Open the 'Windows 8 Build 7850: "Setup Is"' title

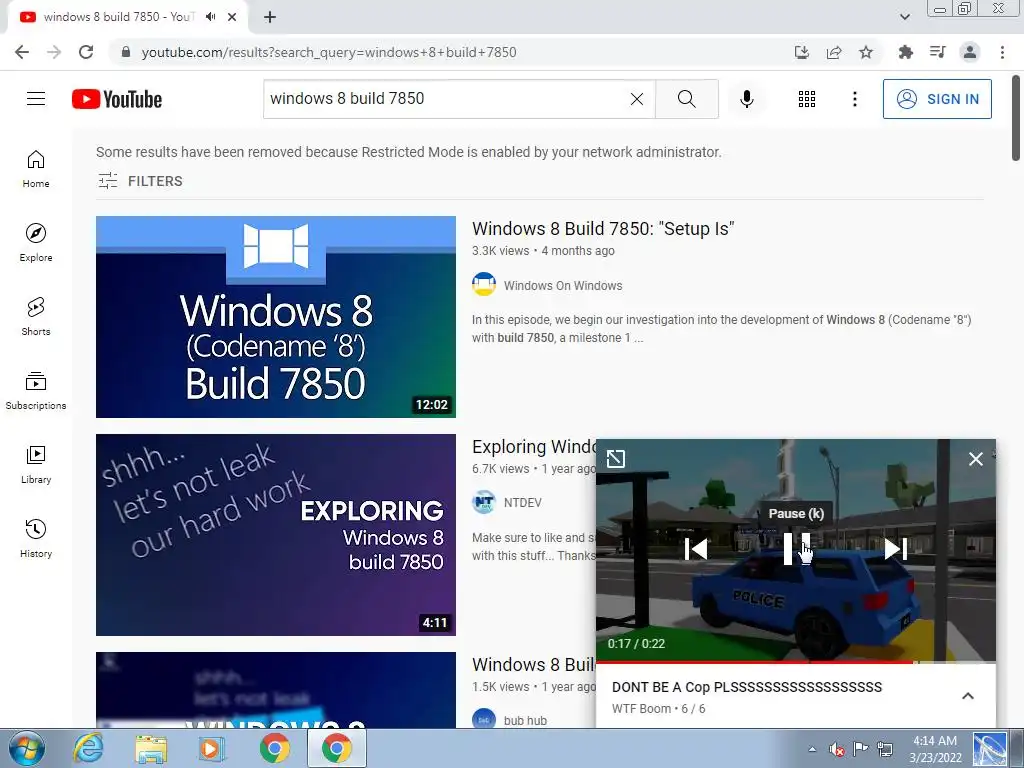pyautogui.click(x=603, y=229)
